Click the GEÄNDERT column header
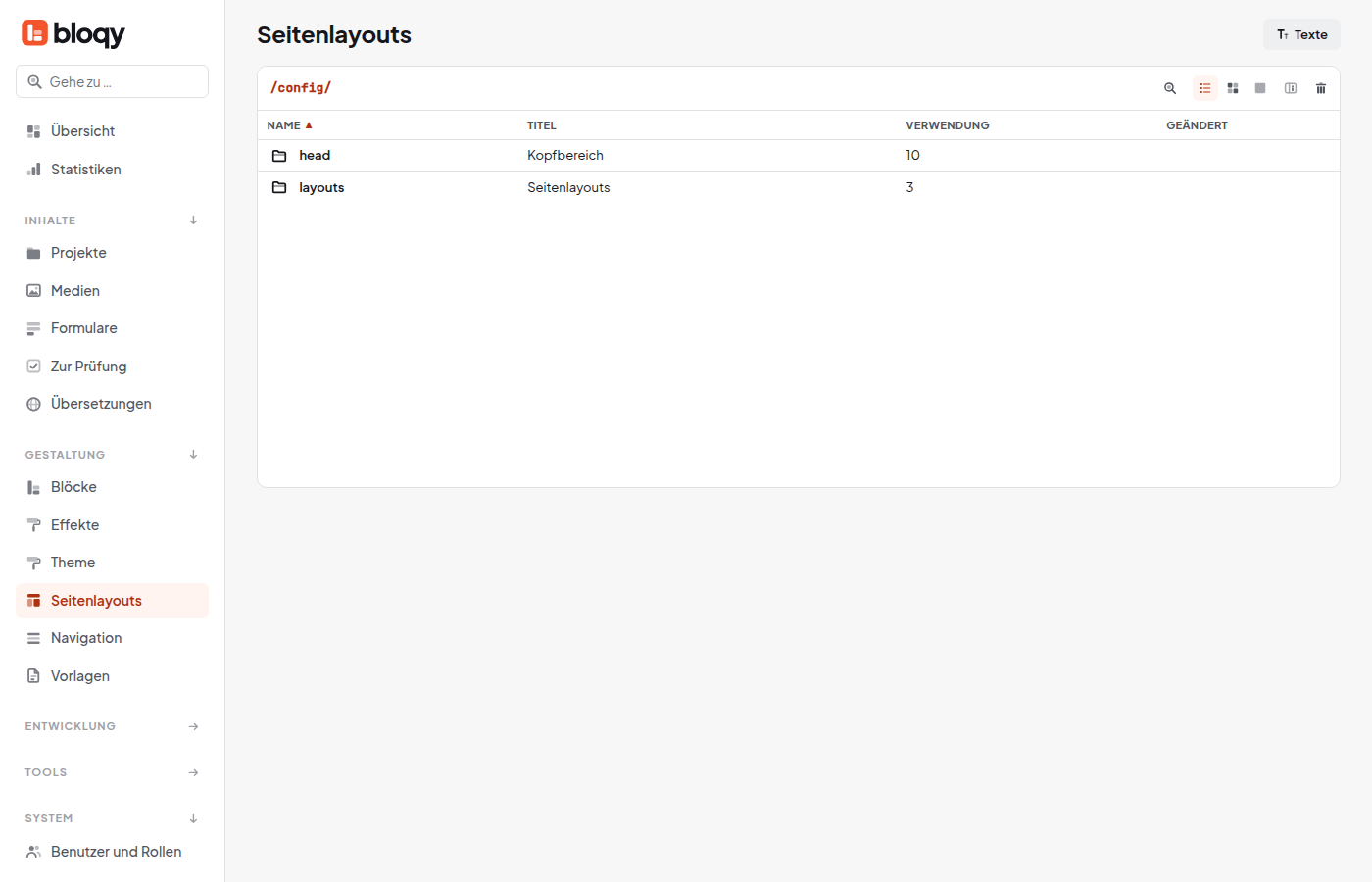 [x=1197, y=125]
